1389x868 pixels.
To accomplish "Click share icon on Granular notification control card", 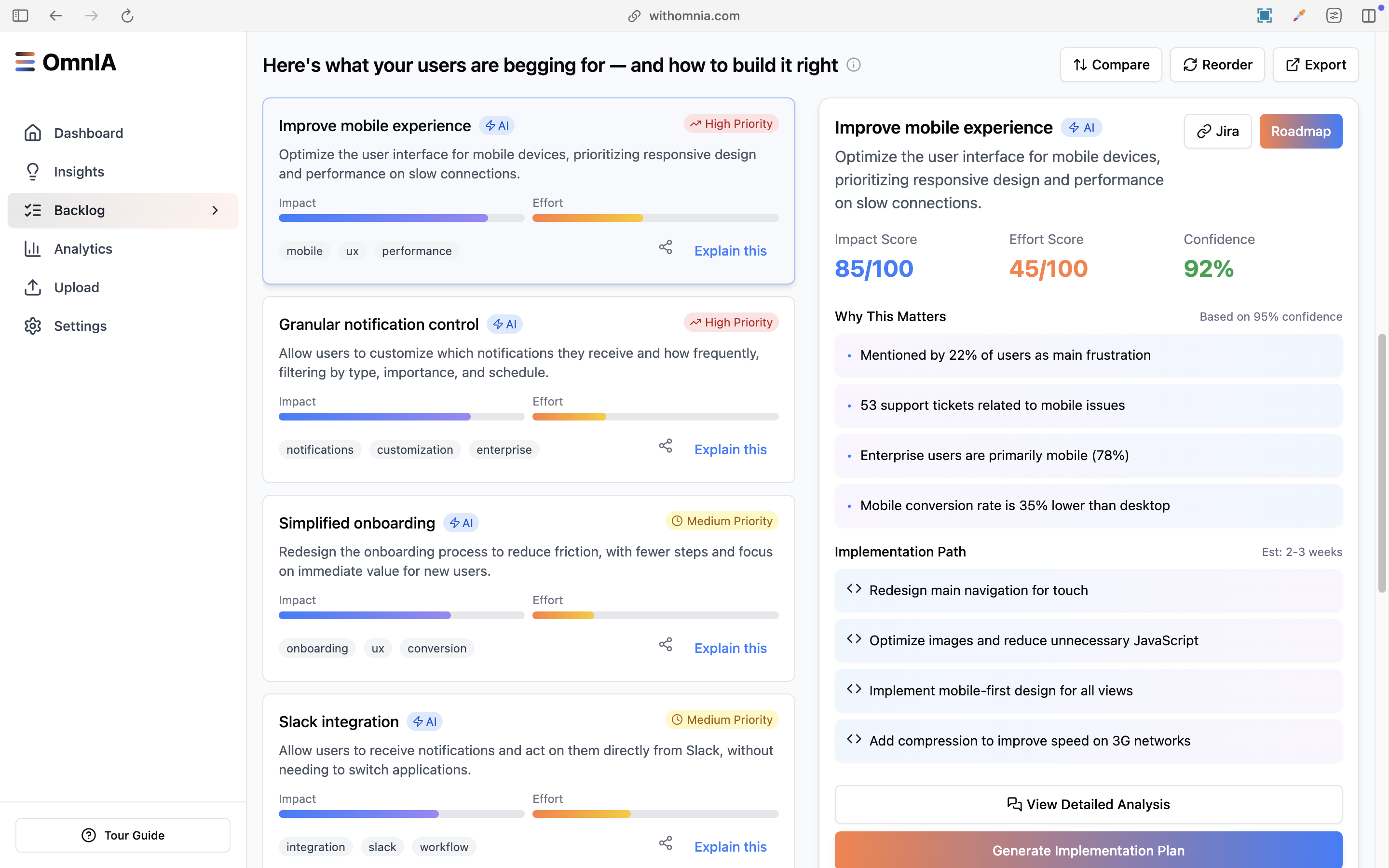I will (665, 446).
